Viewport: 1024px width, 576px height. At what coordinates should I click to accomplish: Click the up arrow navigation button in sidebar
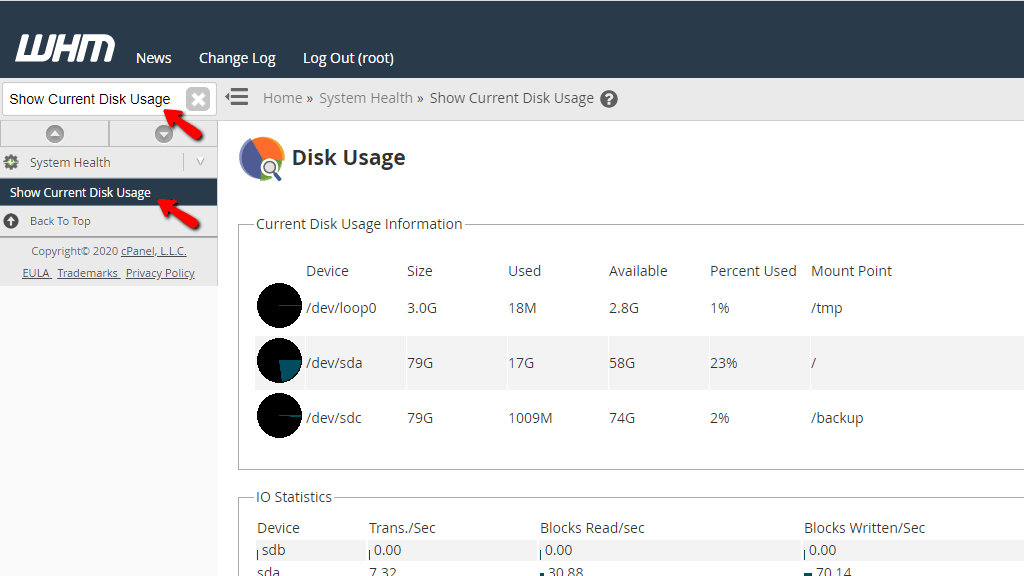click(55, 134)
